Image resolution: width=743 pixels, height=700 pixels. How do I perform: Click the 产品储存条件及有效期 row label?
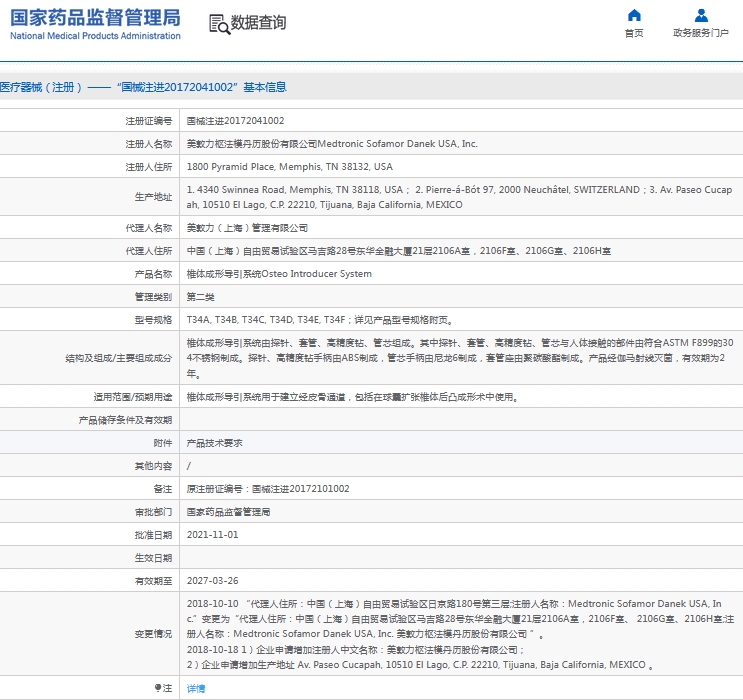[x=125, y=420]
